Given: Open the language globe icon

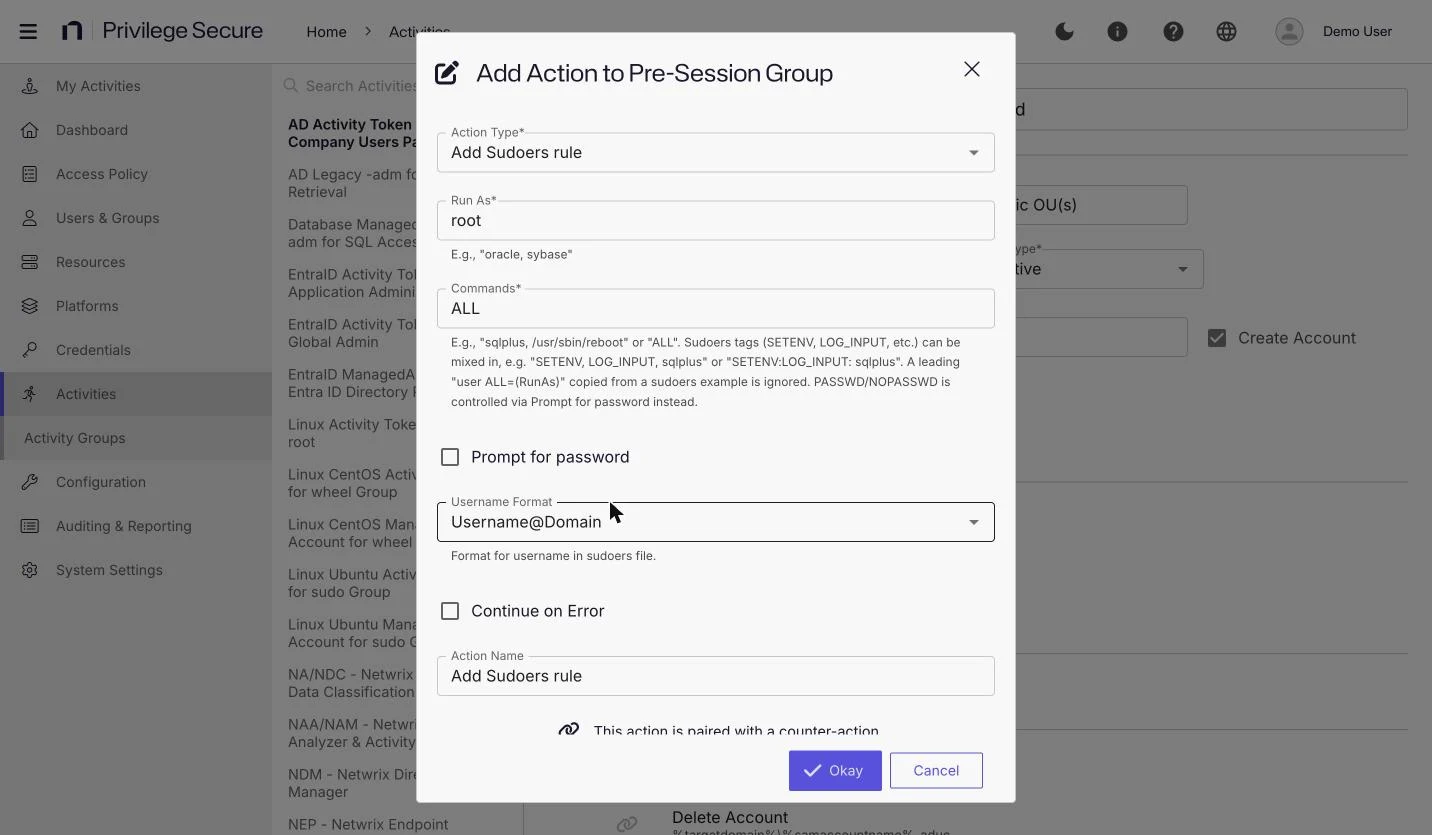Looking at the screenshot, I should click(1226, 31).
